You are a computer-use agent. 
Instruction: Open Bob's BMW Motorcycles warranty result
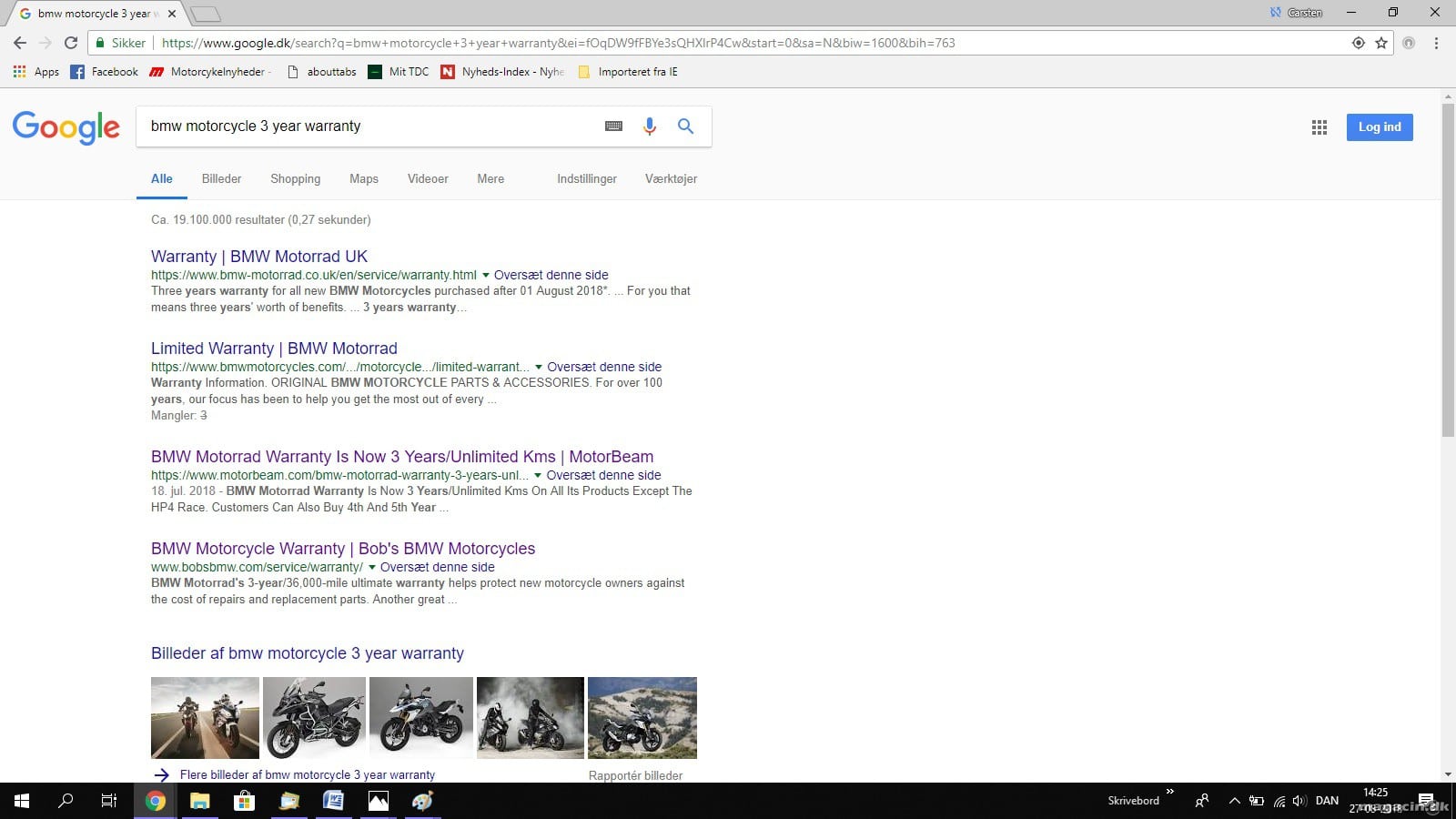[x=343, y=549]
